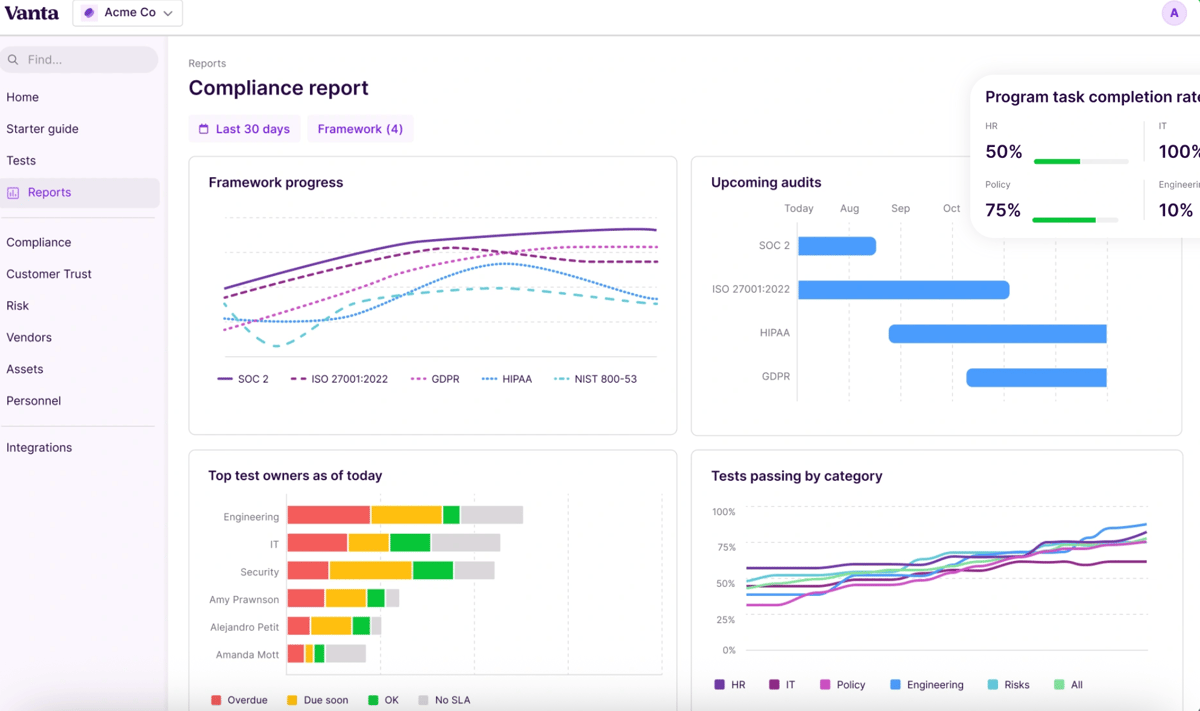The width and height of the screenshot is (1200, 711).
Task: Toggle Risks category in tests legend
Action: coord(1008,685)
